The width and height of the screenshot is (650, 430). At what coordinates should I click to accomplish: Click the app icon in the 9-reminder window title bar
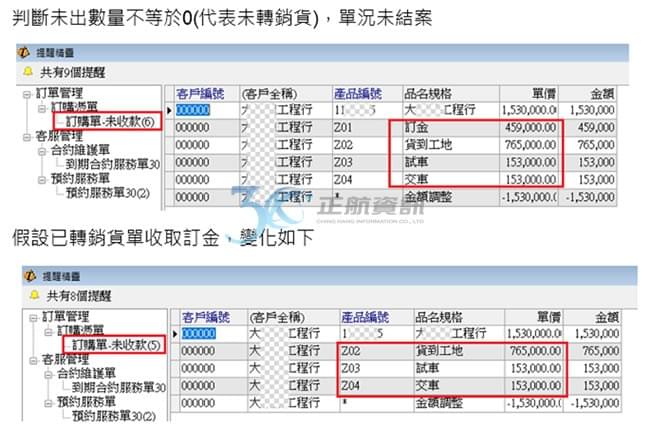[x=24, y=52]
